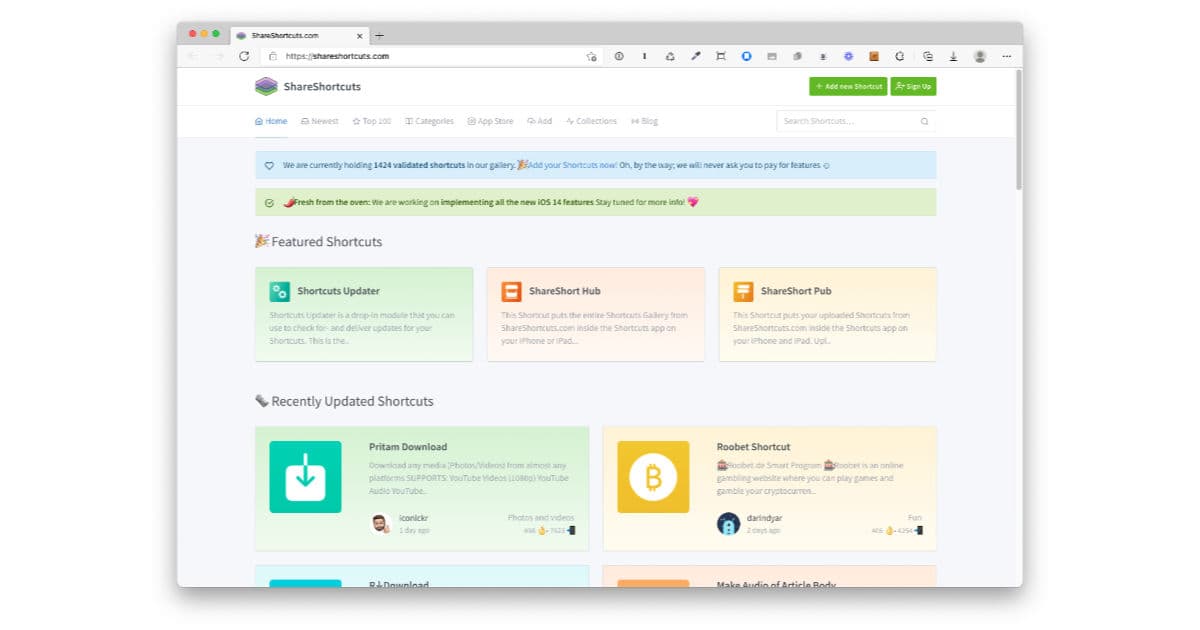Click the page vertical scrollbar

click(1018, 130)
